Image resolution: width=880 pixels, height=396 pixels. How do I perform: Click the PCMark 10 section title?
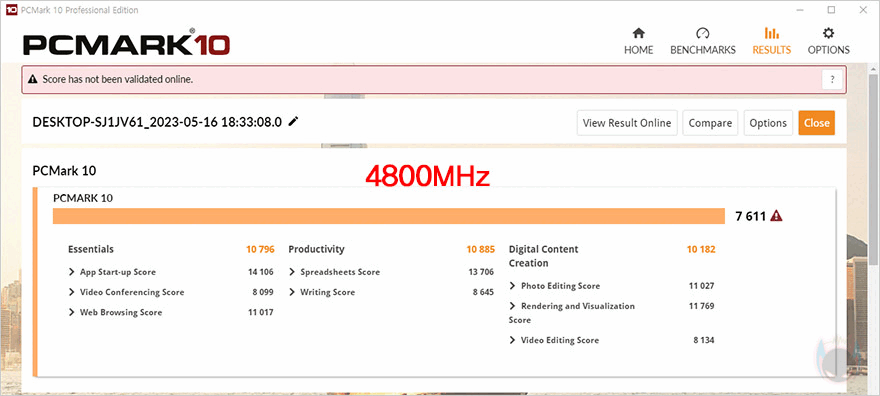tap(64, 171)
